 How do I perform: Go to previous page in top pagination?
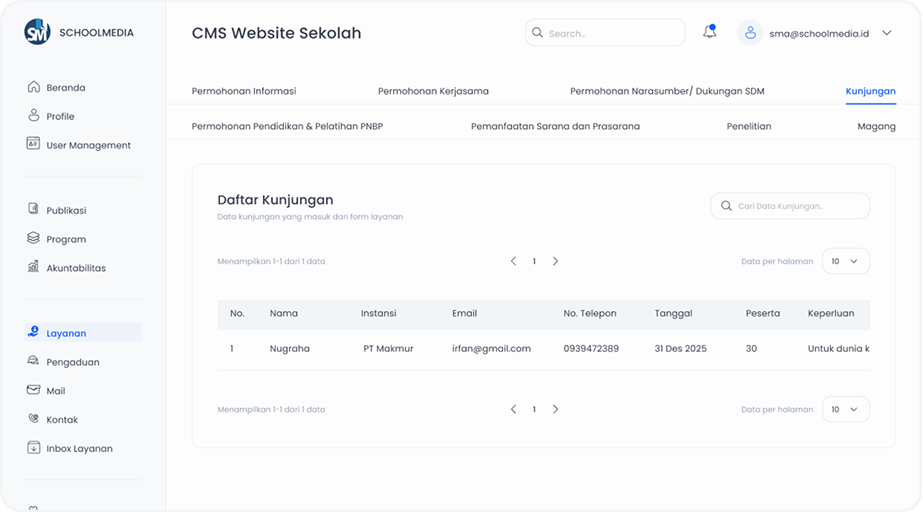click(x=513, y=261)
